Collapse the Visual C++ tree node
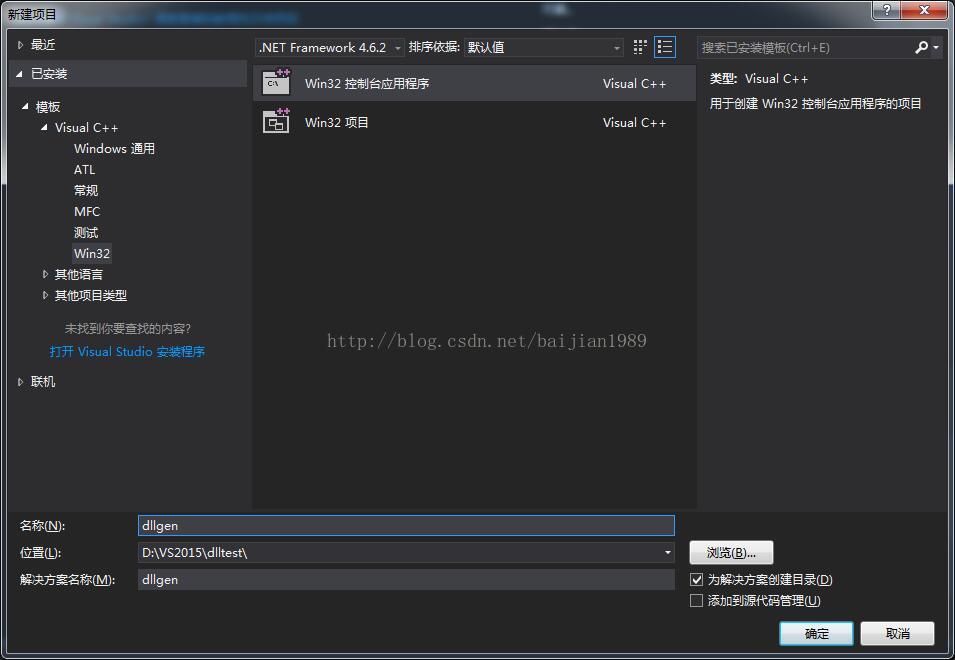955x660 pixels. (44, 127)
